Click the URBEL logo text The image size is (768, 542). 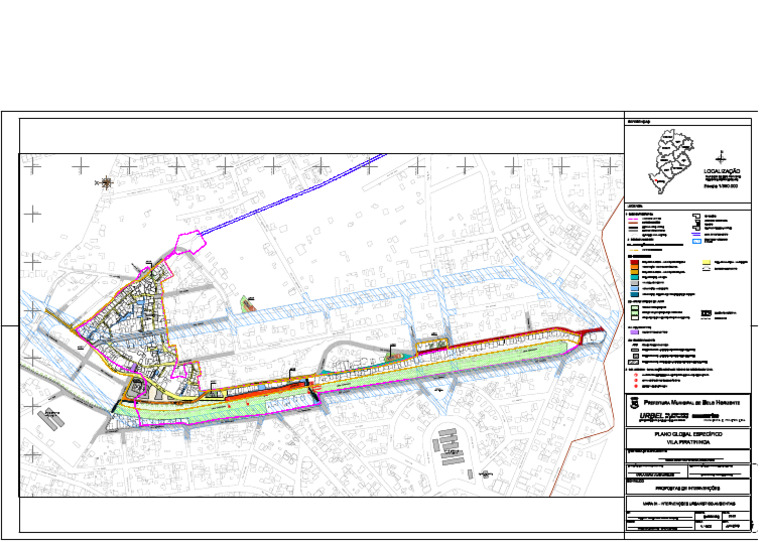pos(652,415)
